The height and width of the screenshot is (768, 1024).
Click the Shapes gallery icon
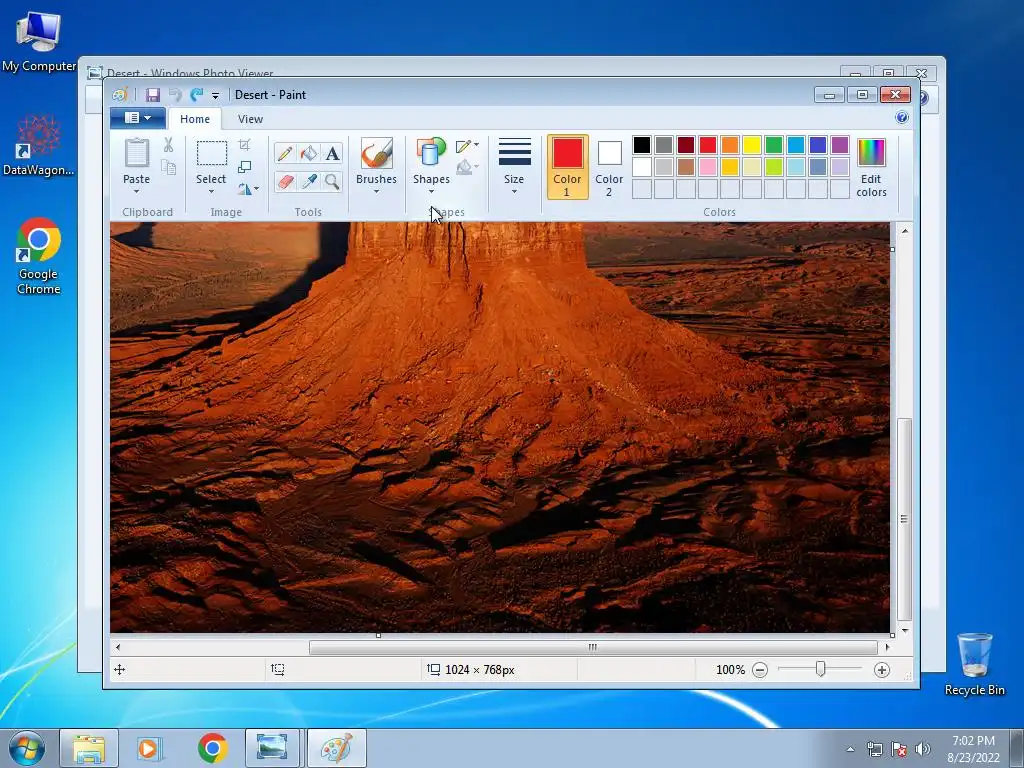tap(431, 153)
